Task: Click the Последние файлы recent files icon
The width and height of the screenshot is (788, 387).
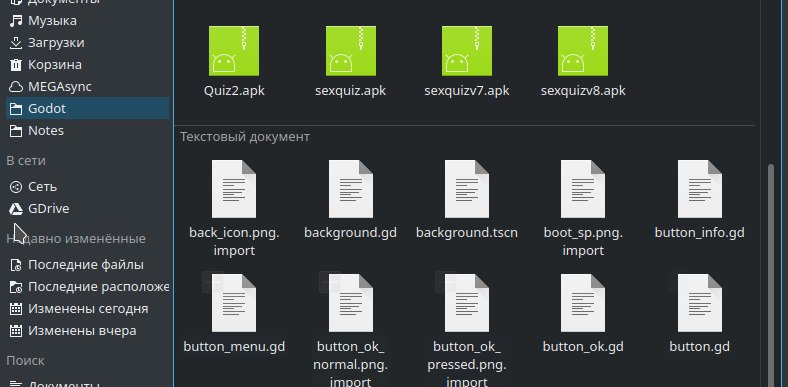Action: tap(16, 265)
